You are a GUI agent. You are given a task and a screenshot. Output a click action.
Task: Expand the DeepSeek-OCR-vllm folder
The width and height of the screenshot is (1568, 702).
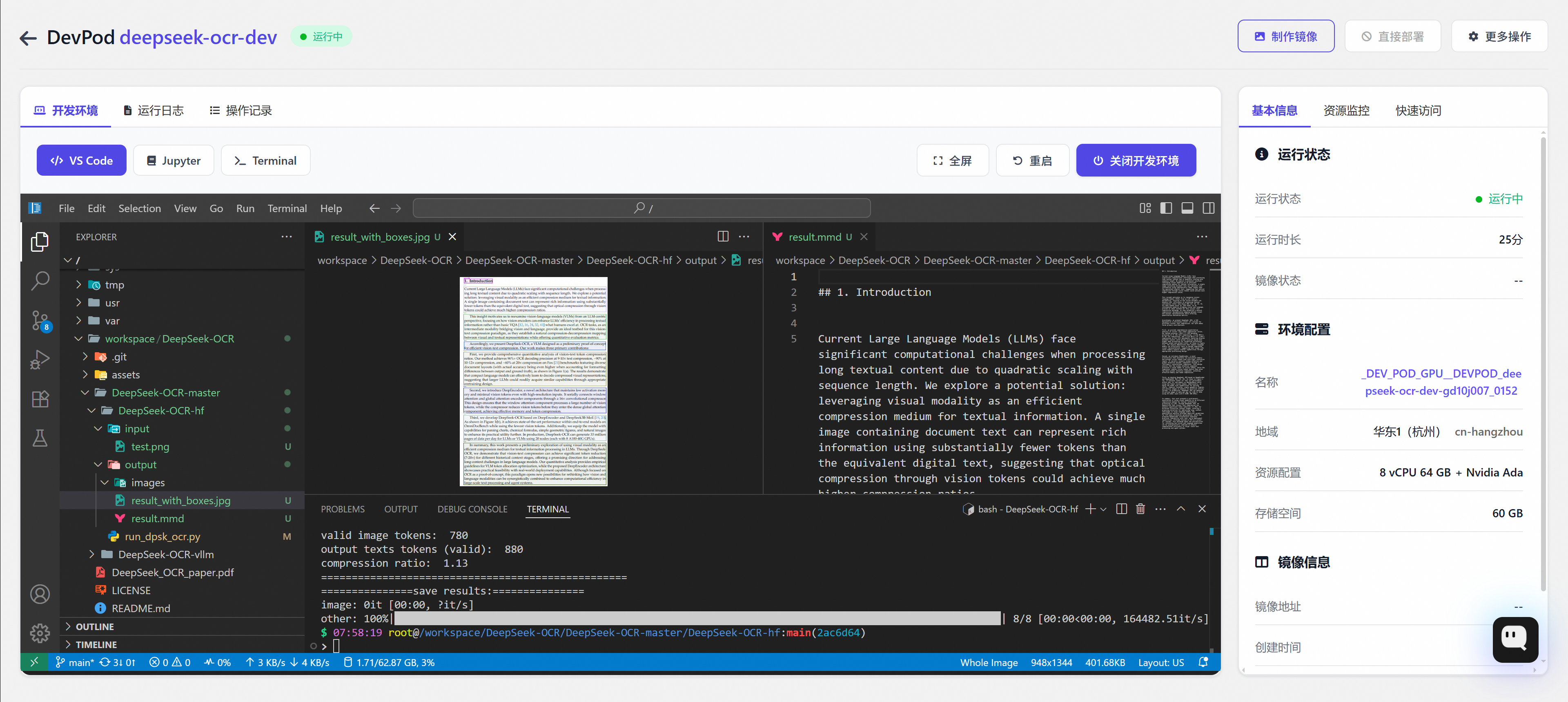165,554
